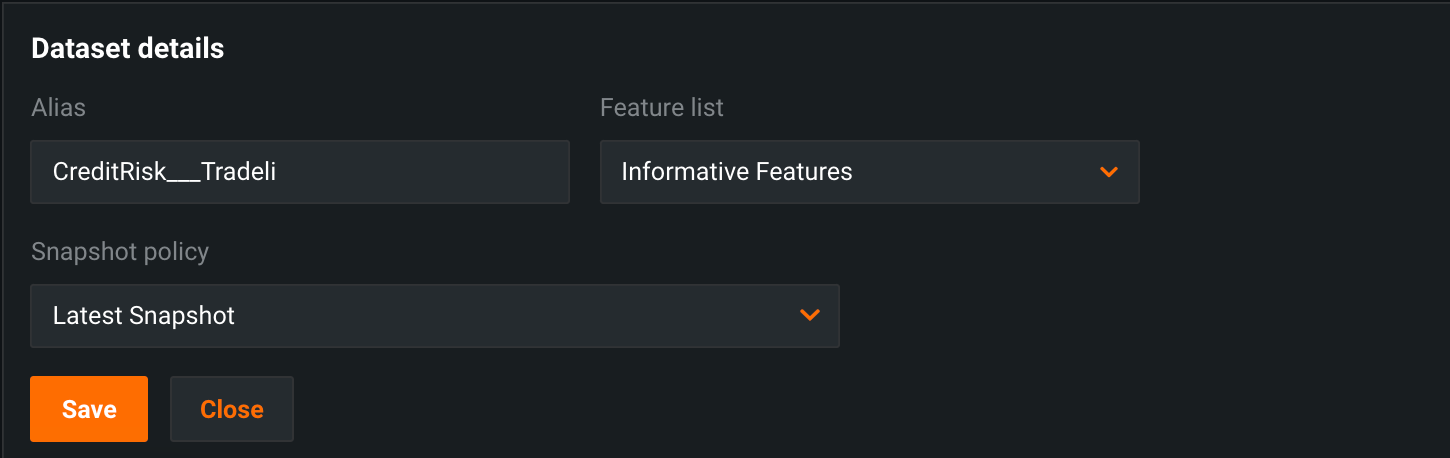Image resolution: width=1450 pixels, height=458 pixels.
Task: Open the Feature list dropdown
Action: point(869,172)
